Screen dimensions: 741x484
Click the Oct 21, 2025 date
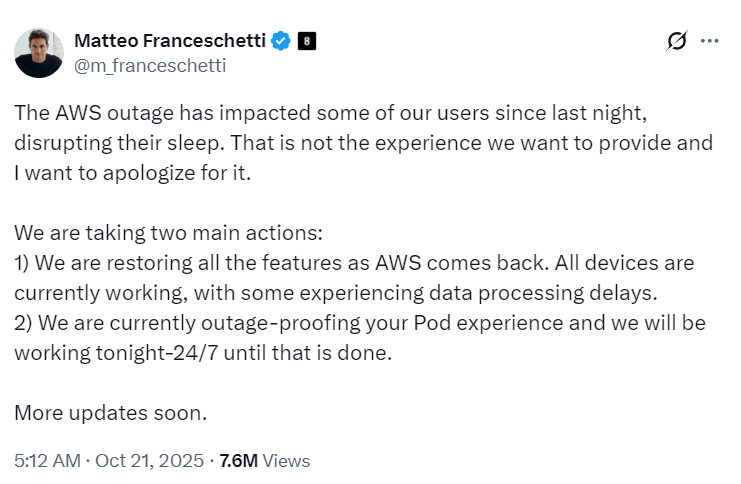point(152,461)
